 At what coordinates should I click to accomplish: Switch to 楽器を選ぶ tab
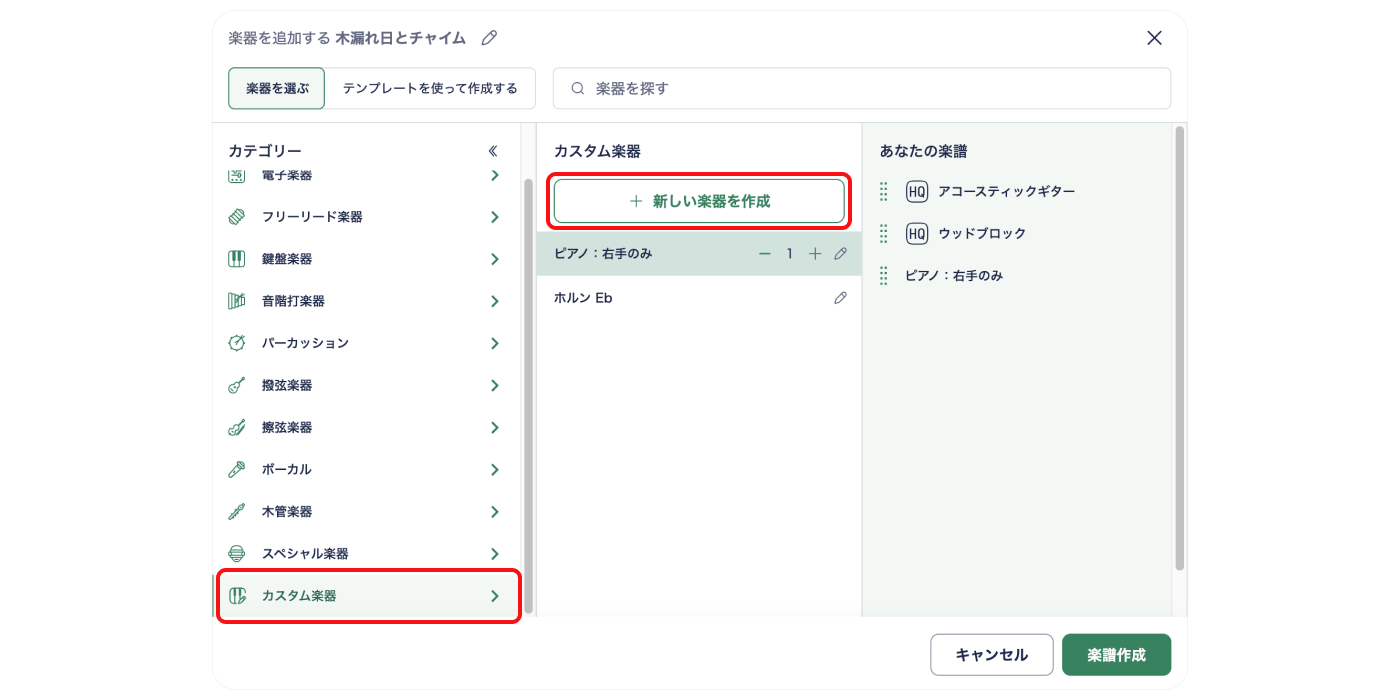[x=277, y=88]
